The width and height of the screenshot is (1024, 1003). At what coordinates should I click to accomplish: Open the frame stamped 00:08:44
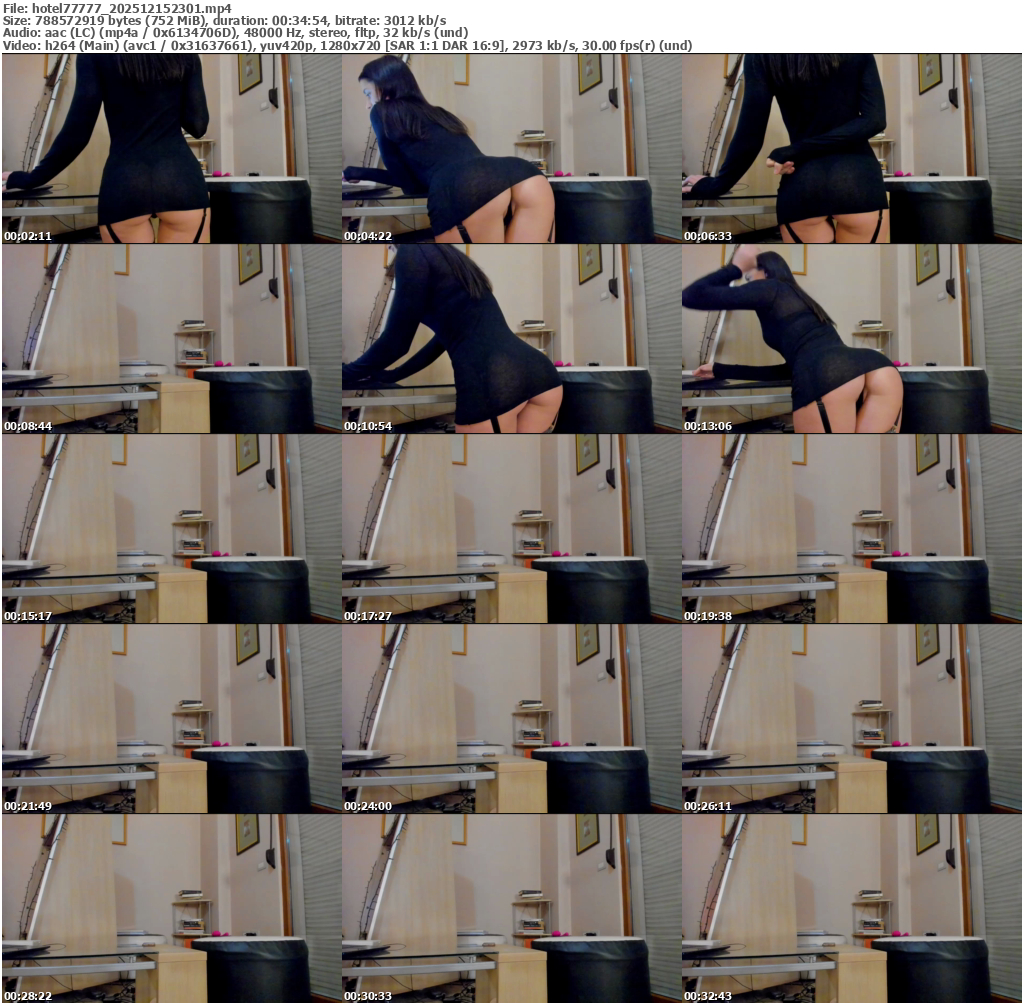tap(171, 338)
